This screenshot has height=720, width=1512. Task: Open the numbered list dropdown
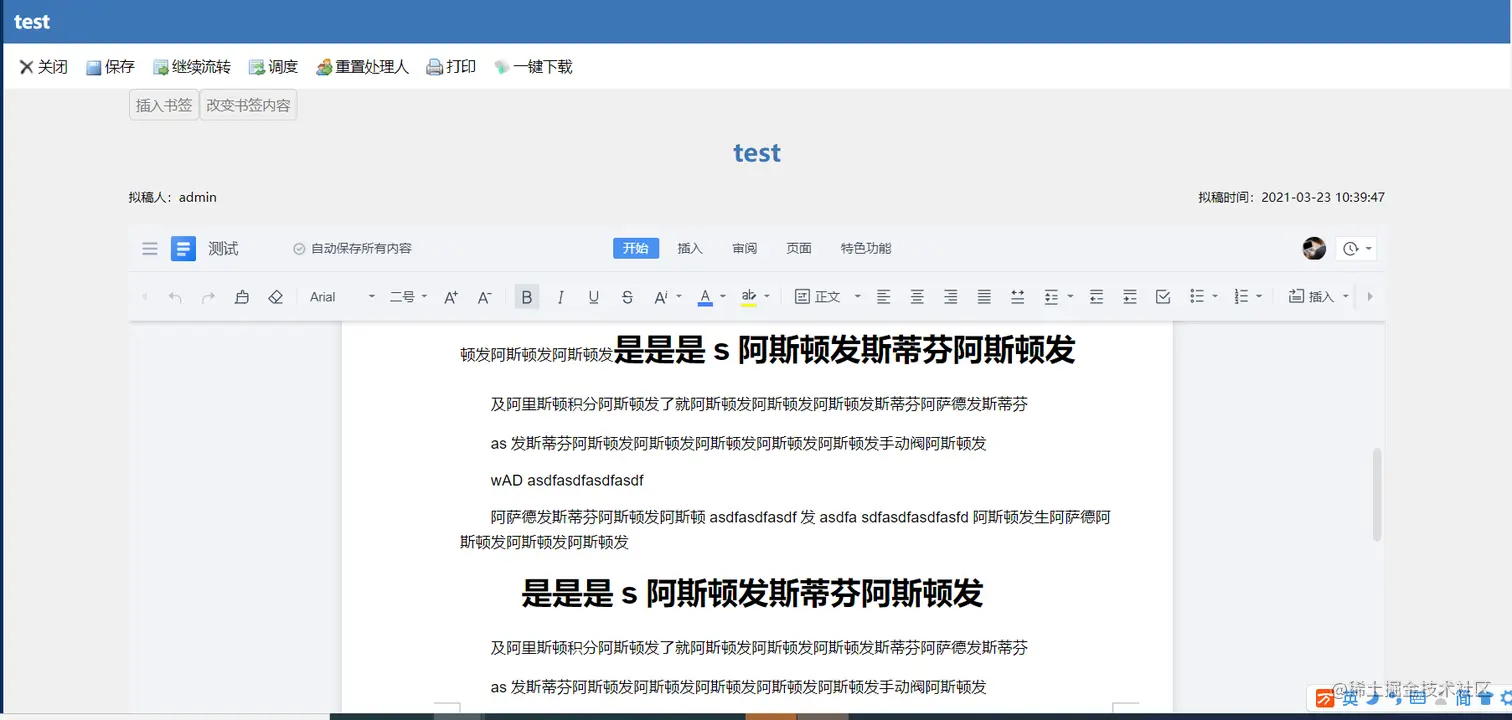point(1248,297)
